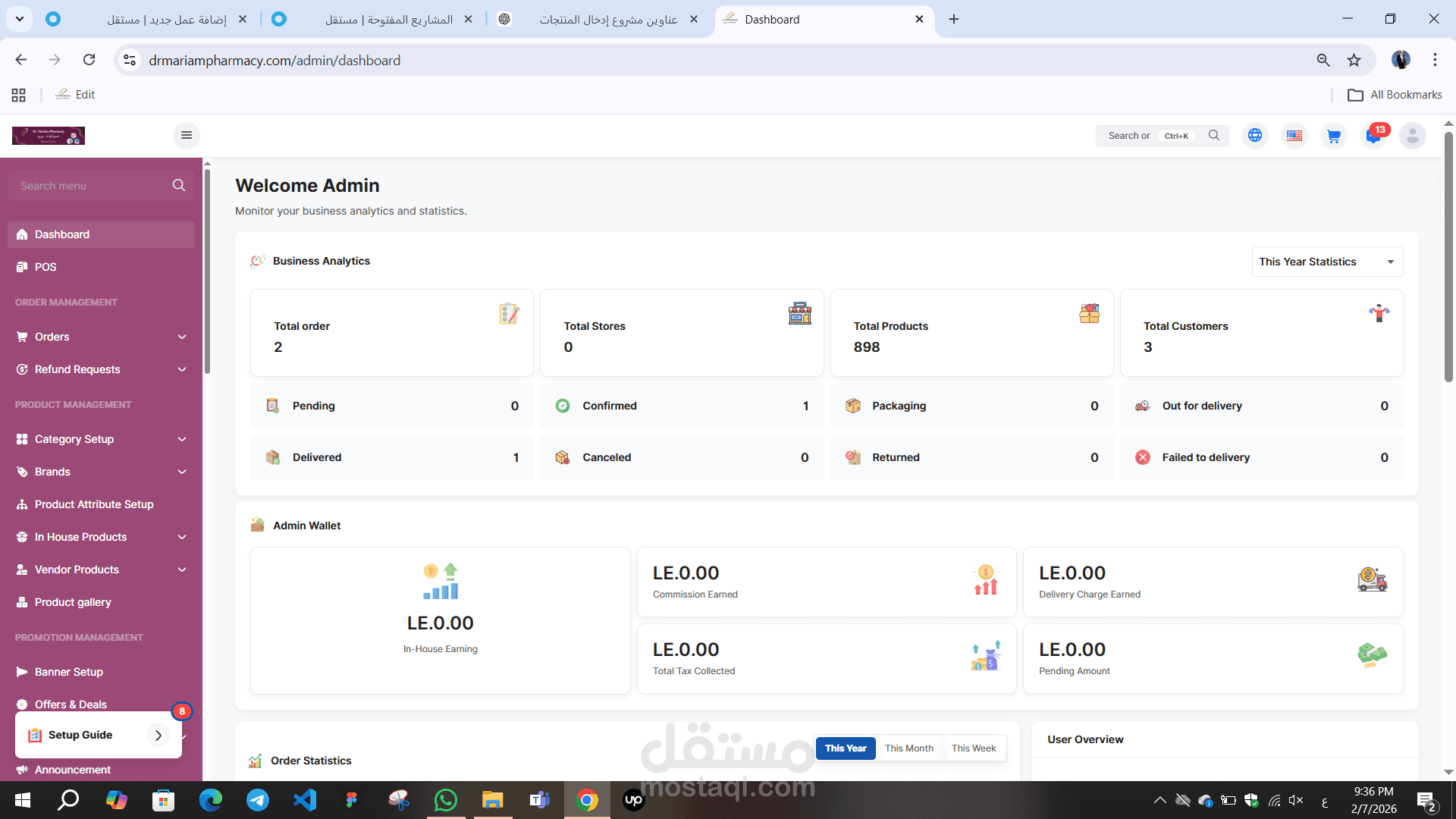Click Offers & Deals with badge 8

(70, 704)
